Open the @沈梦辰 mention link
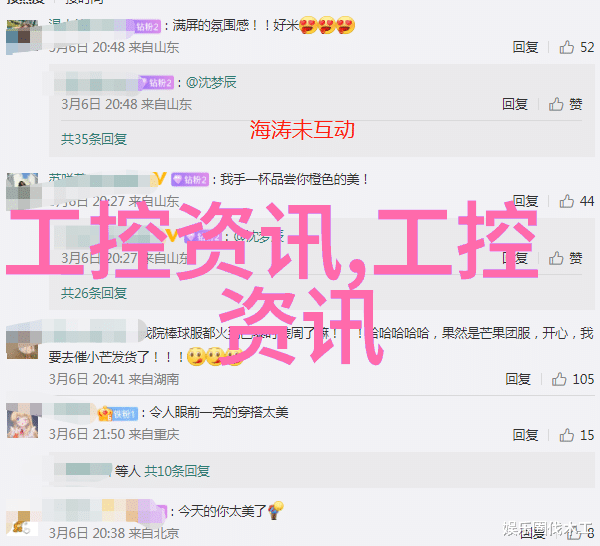Screen dimensions: 600x546 coord(211,82)
